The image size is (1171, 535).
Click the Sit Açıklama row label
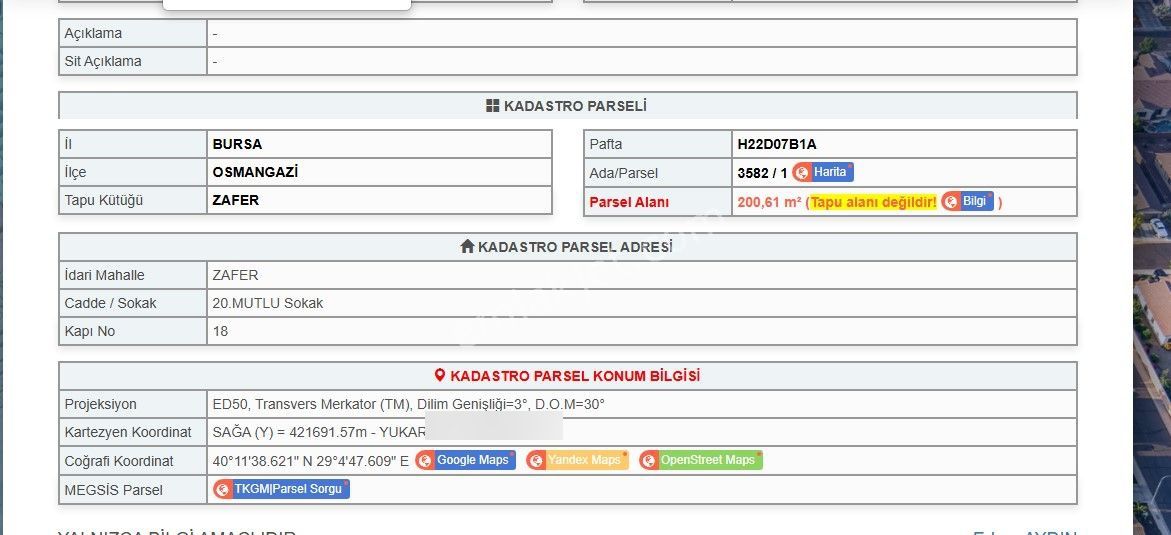[x=103, y=61]
